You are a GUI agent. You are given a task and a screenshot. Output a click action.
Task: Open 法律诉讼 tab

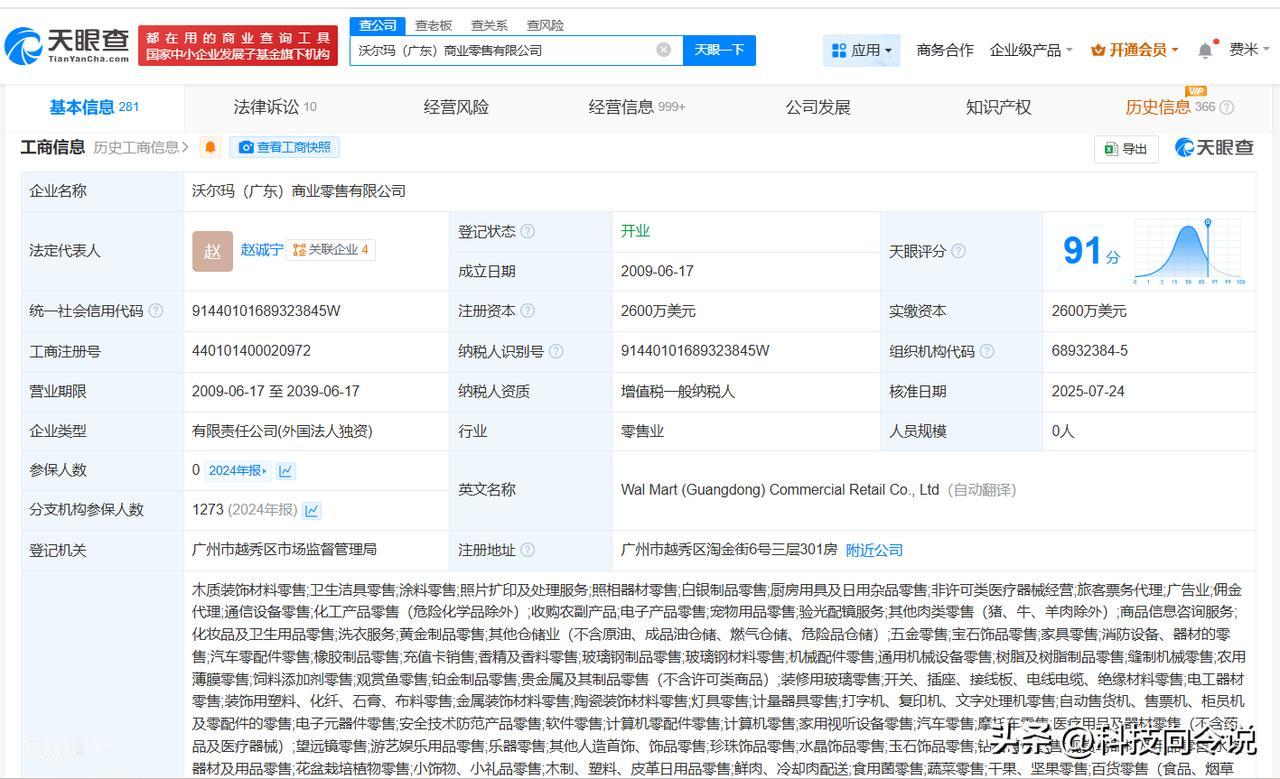[x=275, y=107]
